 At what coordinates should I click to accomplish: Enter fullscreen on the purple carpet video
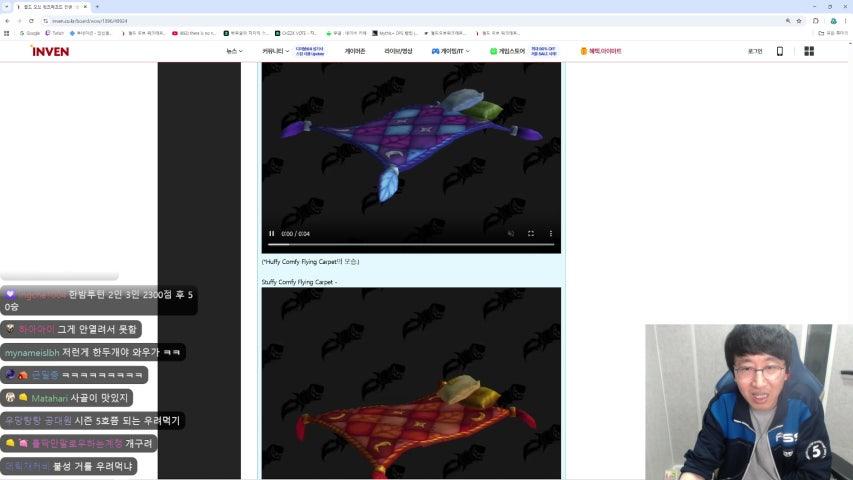click(531, 233)
